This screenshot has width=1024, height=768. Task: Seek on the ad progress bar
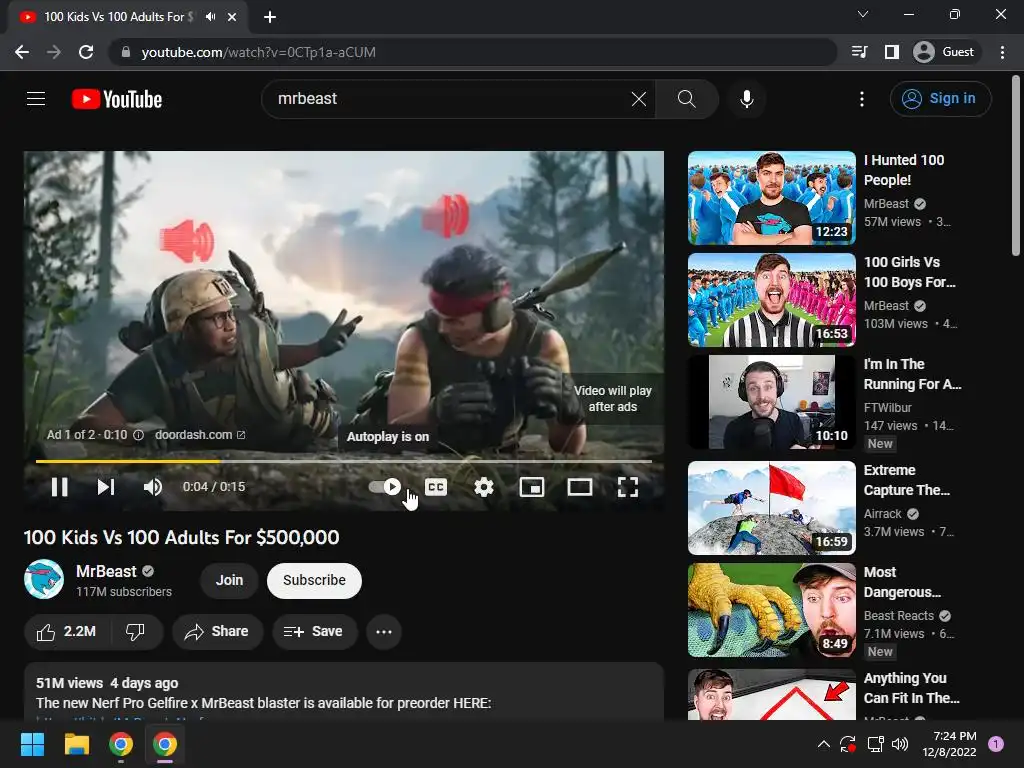tap(344, 461)
